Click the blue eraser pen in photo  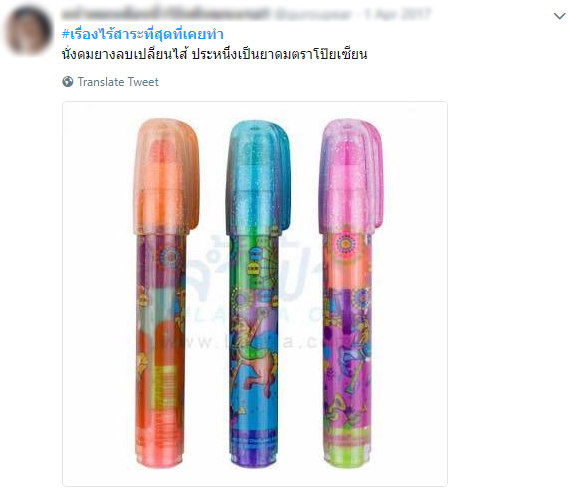257,293
